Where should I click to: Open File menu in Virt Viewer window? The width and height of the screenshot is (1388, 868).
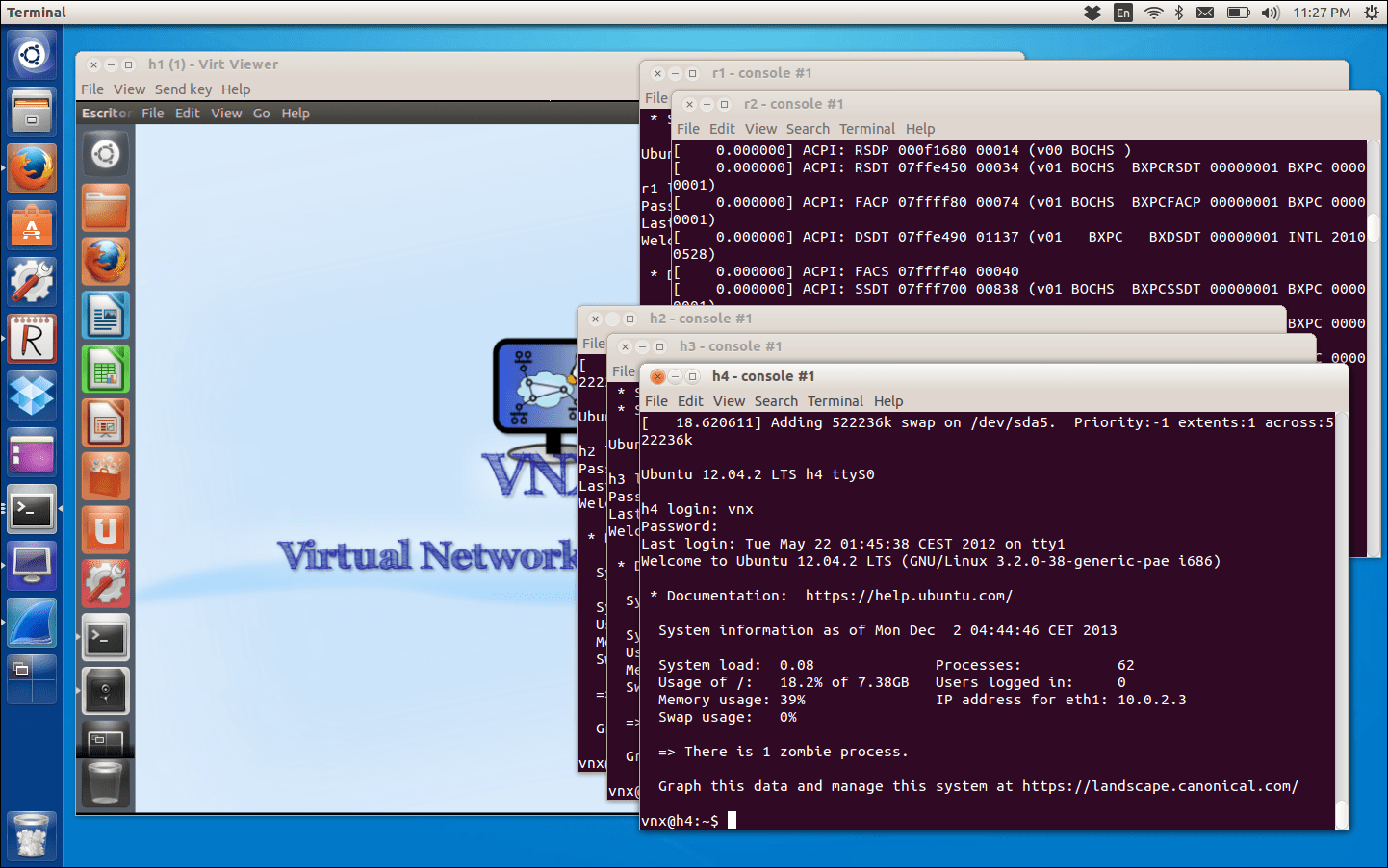click(x=92, y=89)
